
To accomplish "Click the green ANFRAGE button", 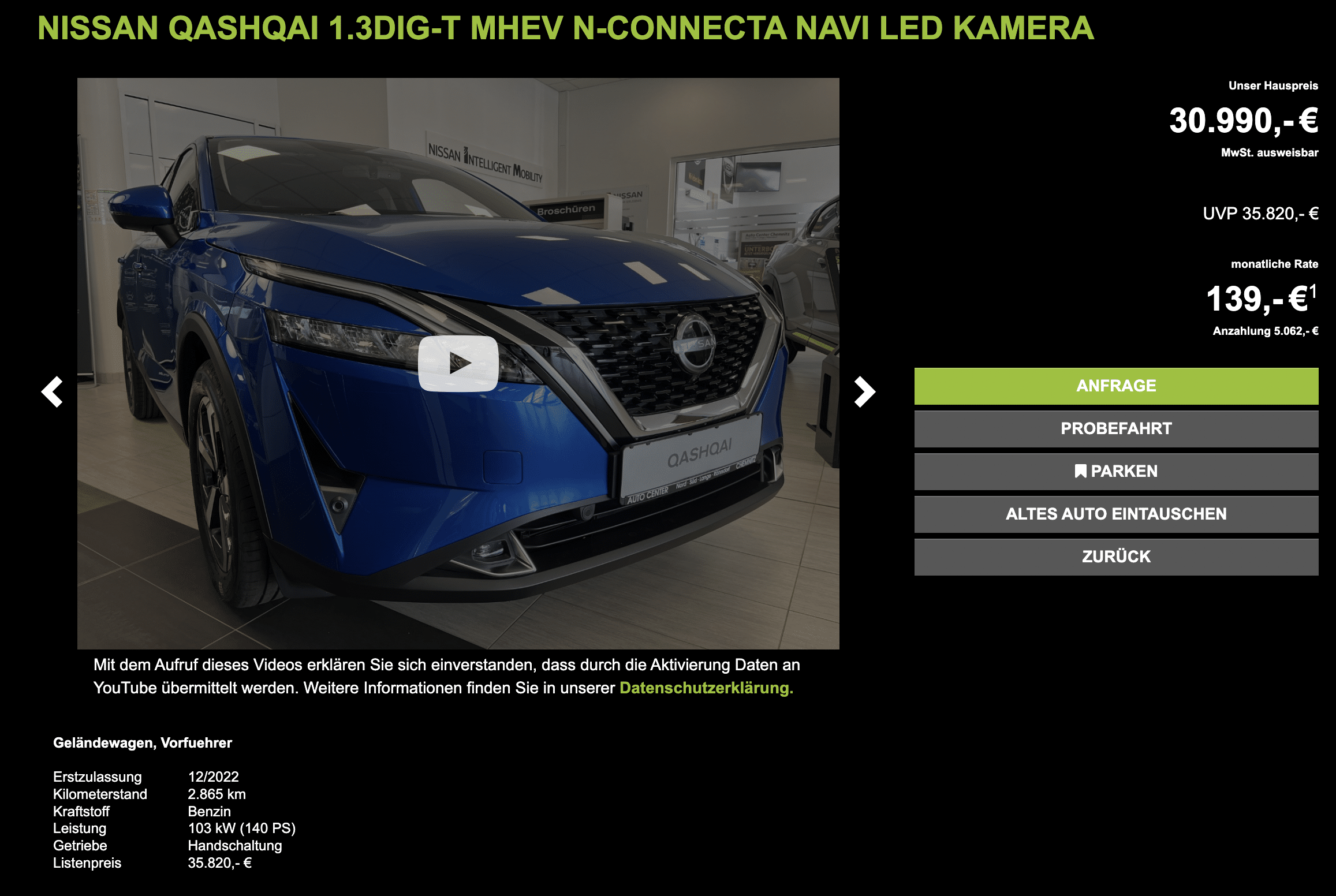I will [x=1116, y=386].
